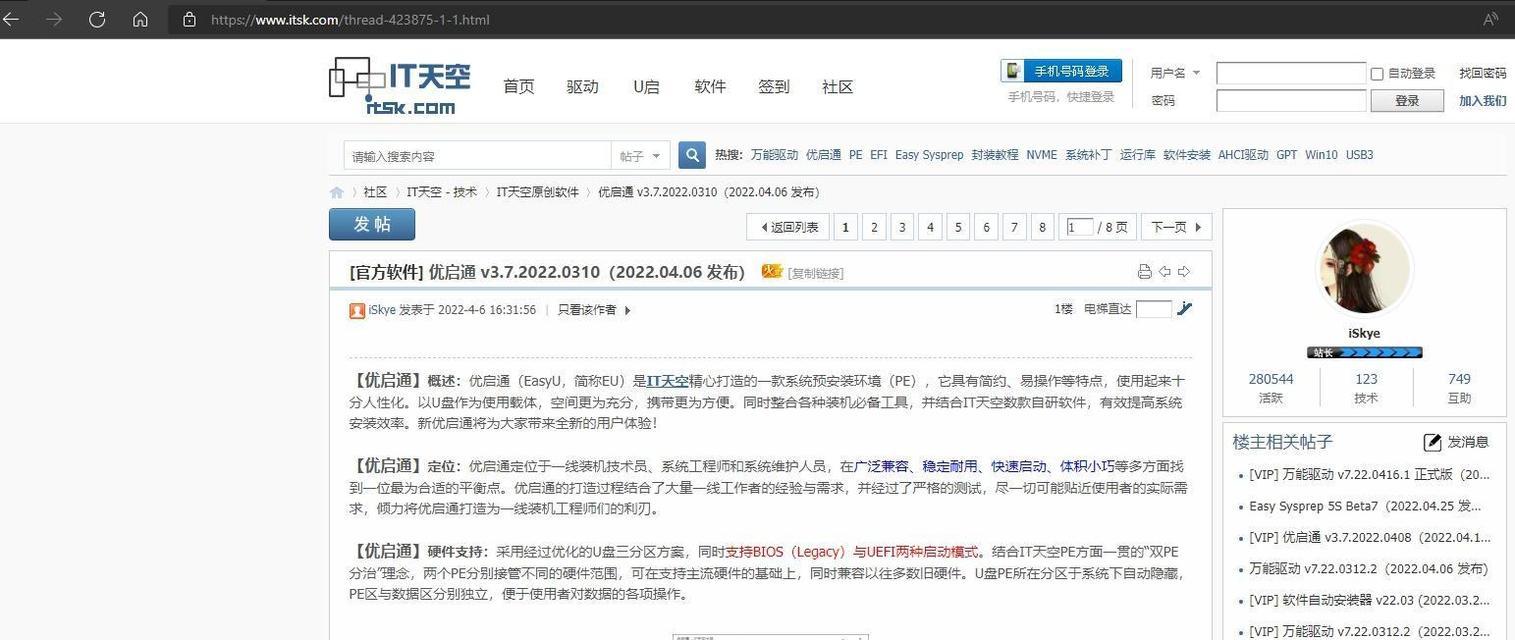Open the 首页 nav item
1515x640 pixels.
tap(519, 87)
